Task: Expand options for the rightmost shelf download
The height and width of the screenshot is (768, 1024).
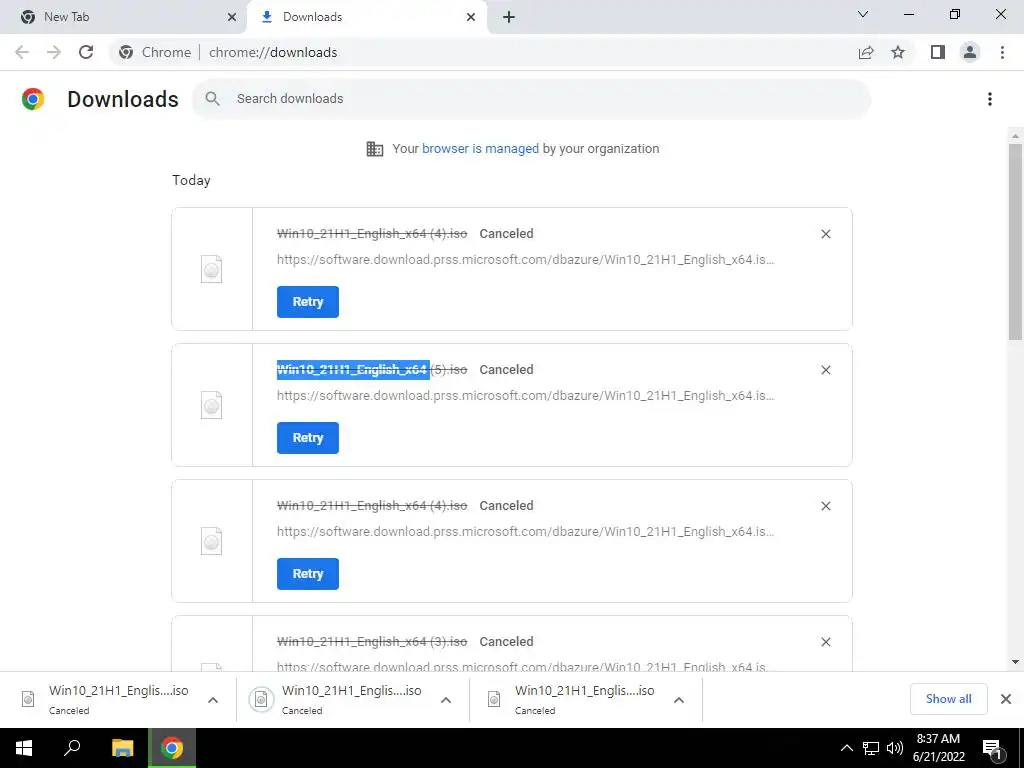Action: (x=679, y=700)
